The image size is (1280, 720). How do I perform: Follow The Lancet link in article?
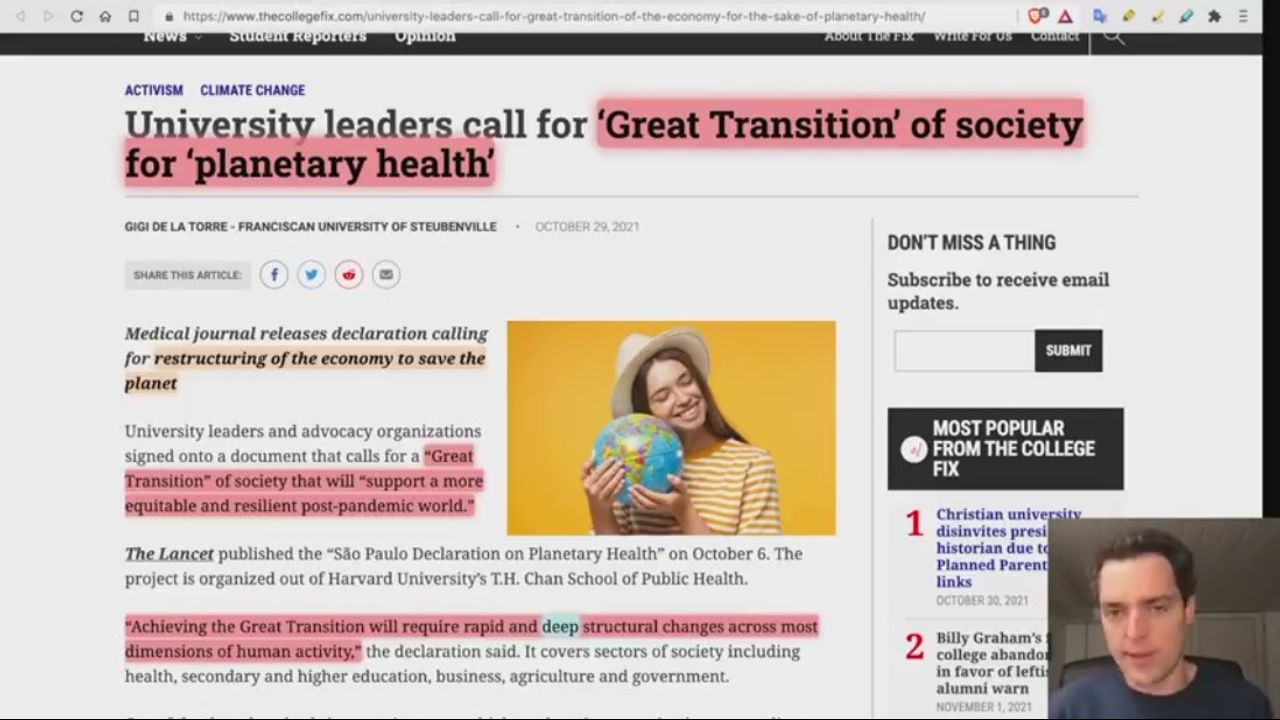(169, 554)
